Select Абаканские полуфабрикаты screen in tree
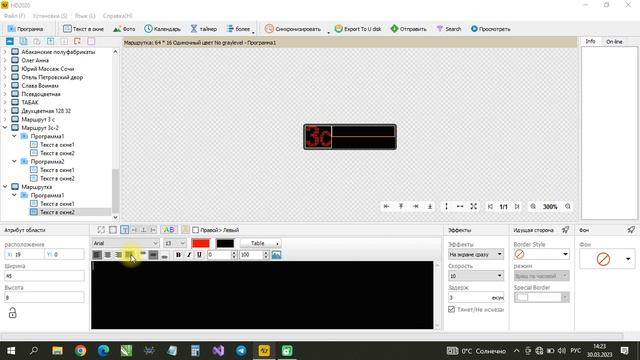Screen dimensions: 640x360 58,52
